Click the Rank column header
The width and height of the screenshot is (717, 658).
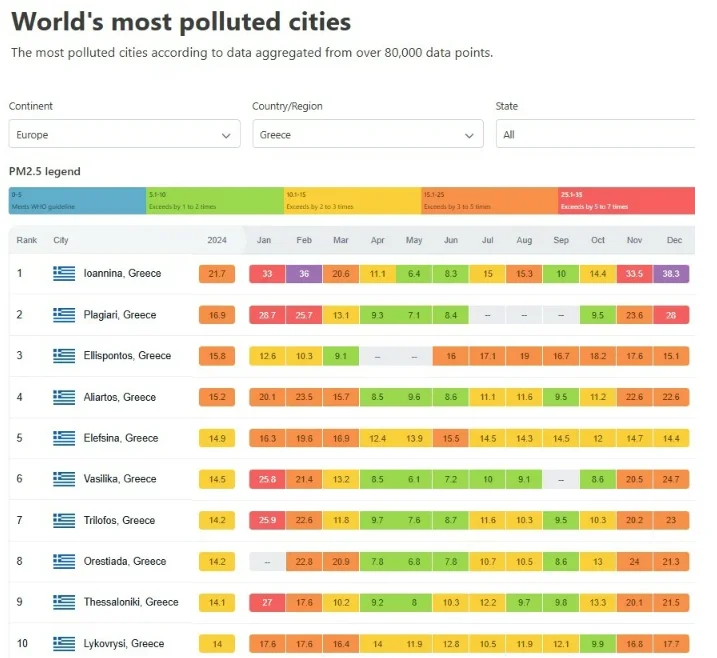click(27, 240)
